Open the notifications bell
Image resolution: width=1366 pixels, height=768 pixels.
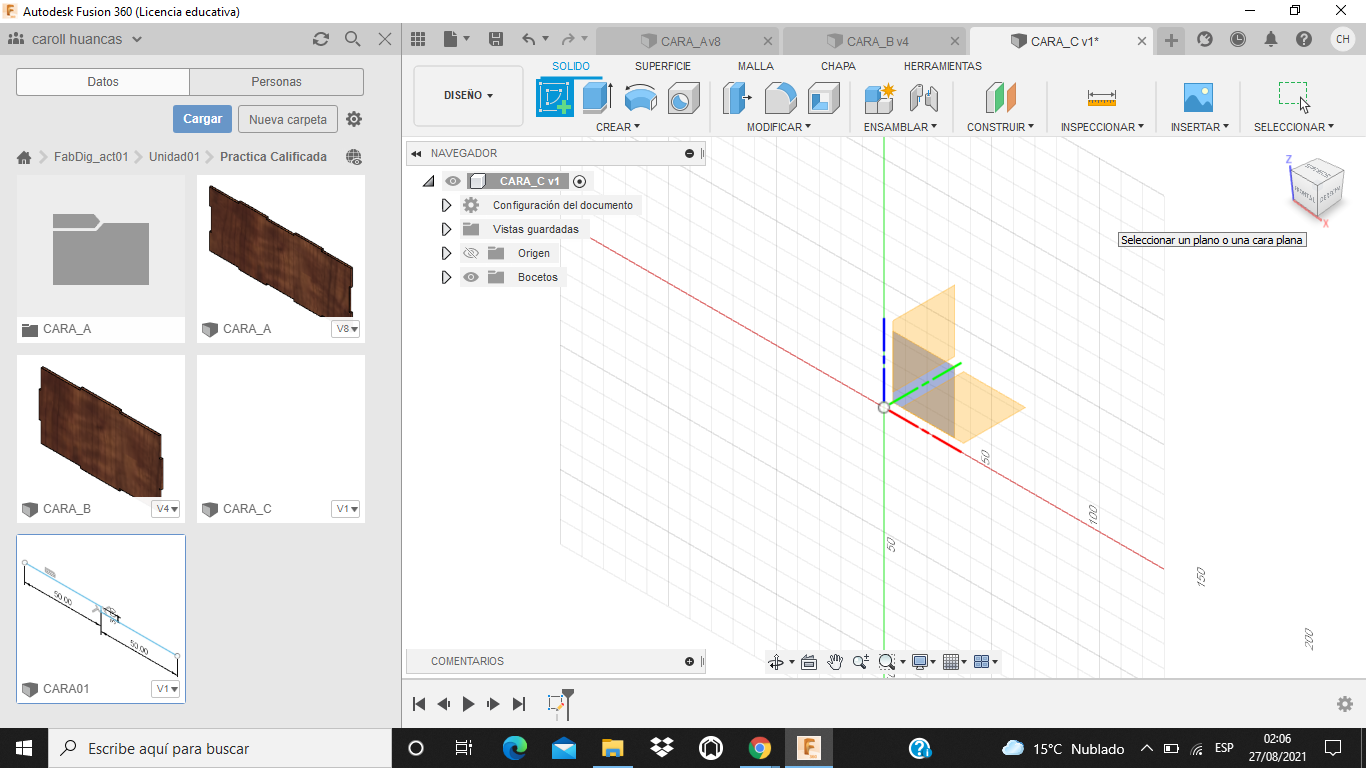pyautogui.click(x=1271, y=39)
